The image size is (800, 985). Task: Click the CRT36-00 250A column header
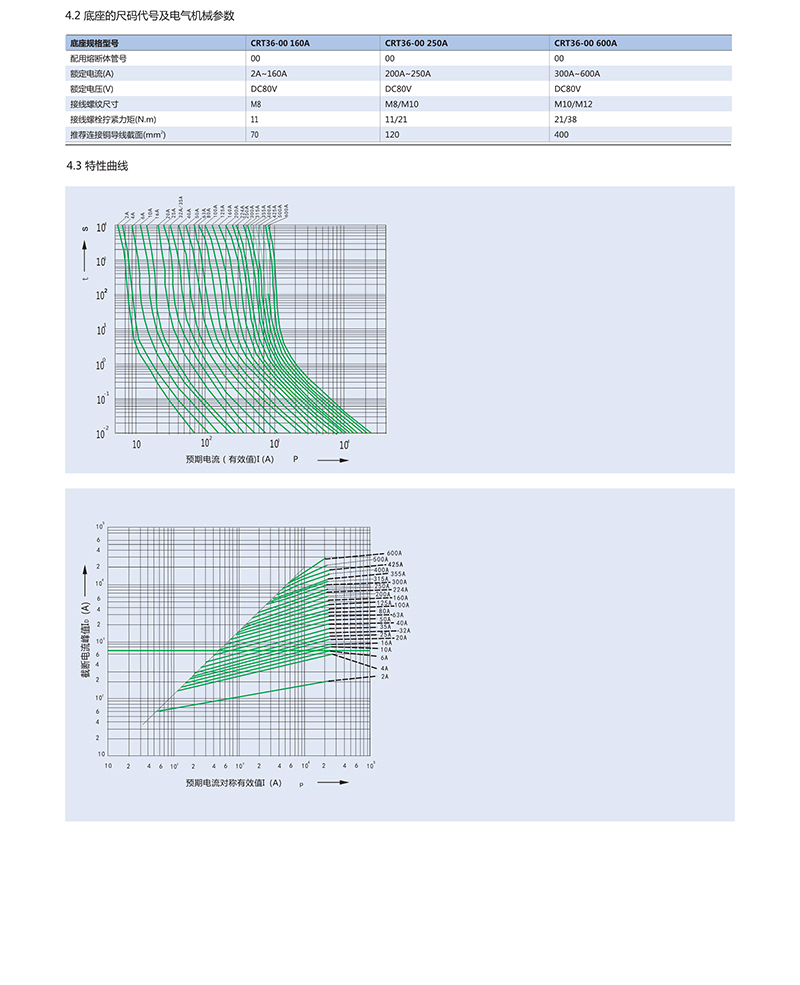point(416,43)
